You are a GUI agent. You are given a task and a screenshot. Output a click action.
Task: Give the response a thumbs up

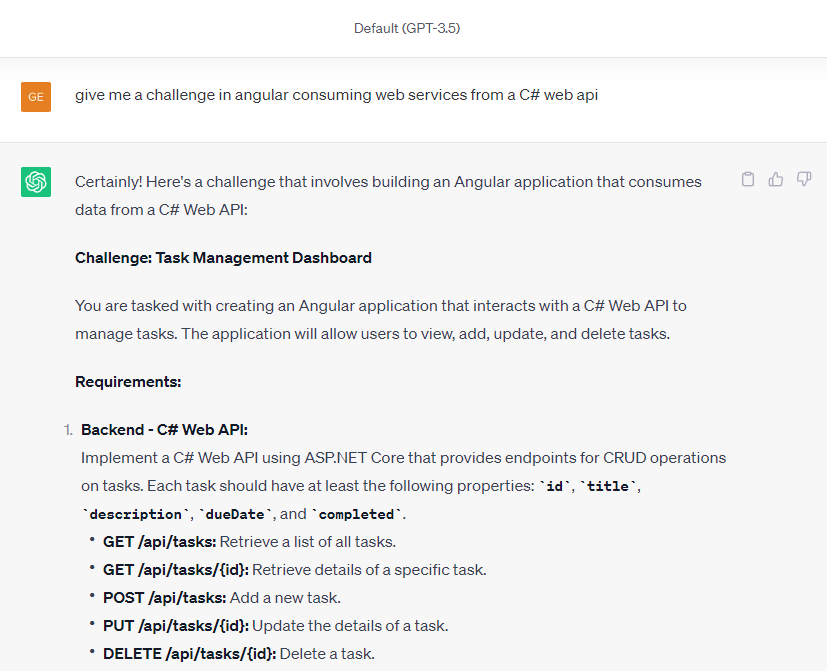[775, 180]
